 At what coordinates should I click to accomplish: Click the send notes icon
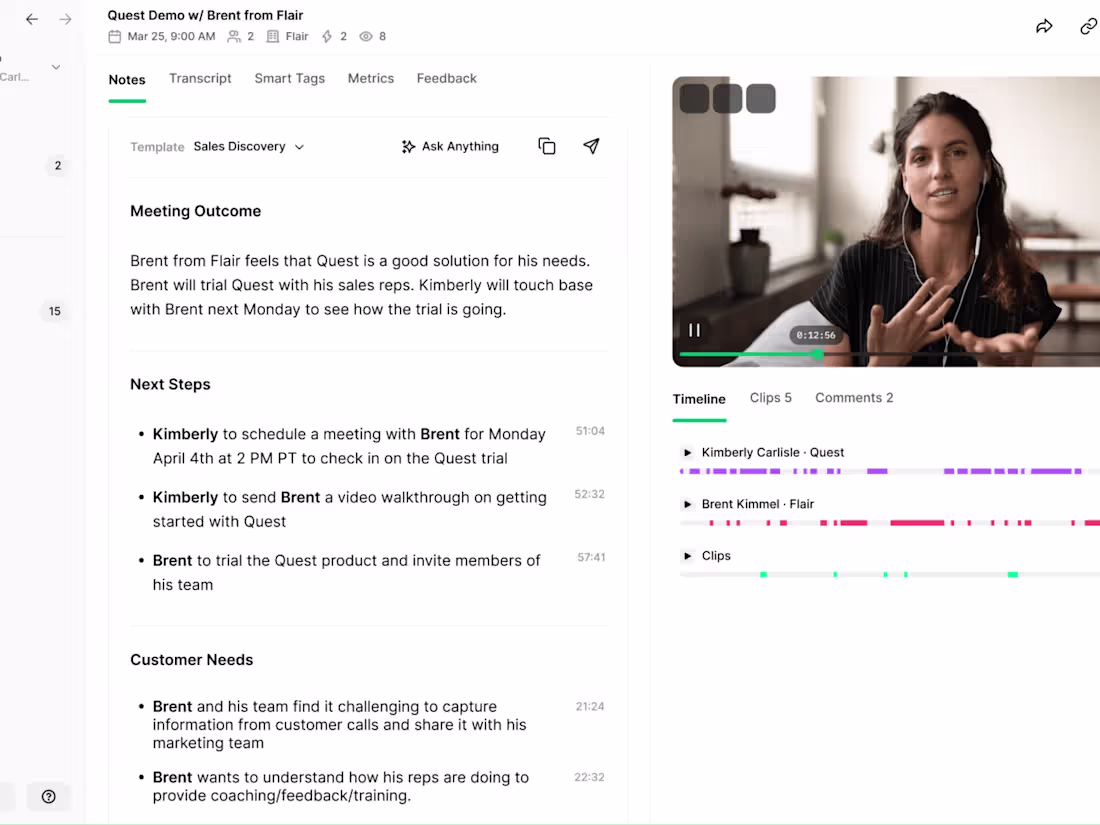(x=591, y=146)
